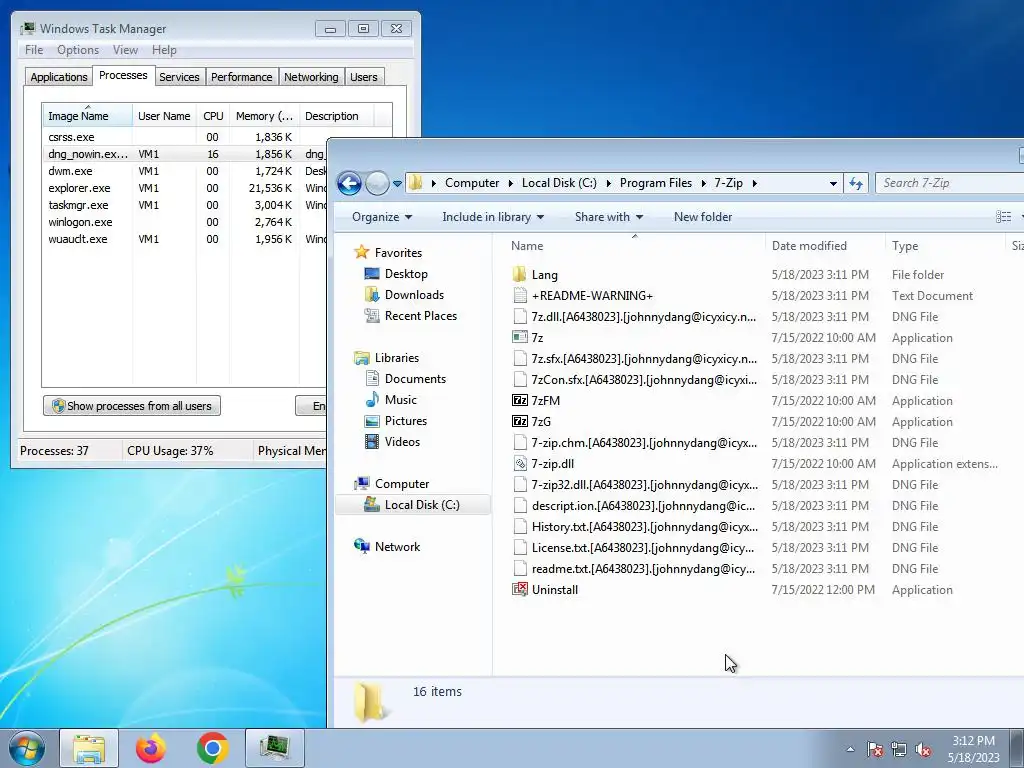Click the Refresh icon beside address bar

click(x=856, y=184)
